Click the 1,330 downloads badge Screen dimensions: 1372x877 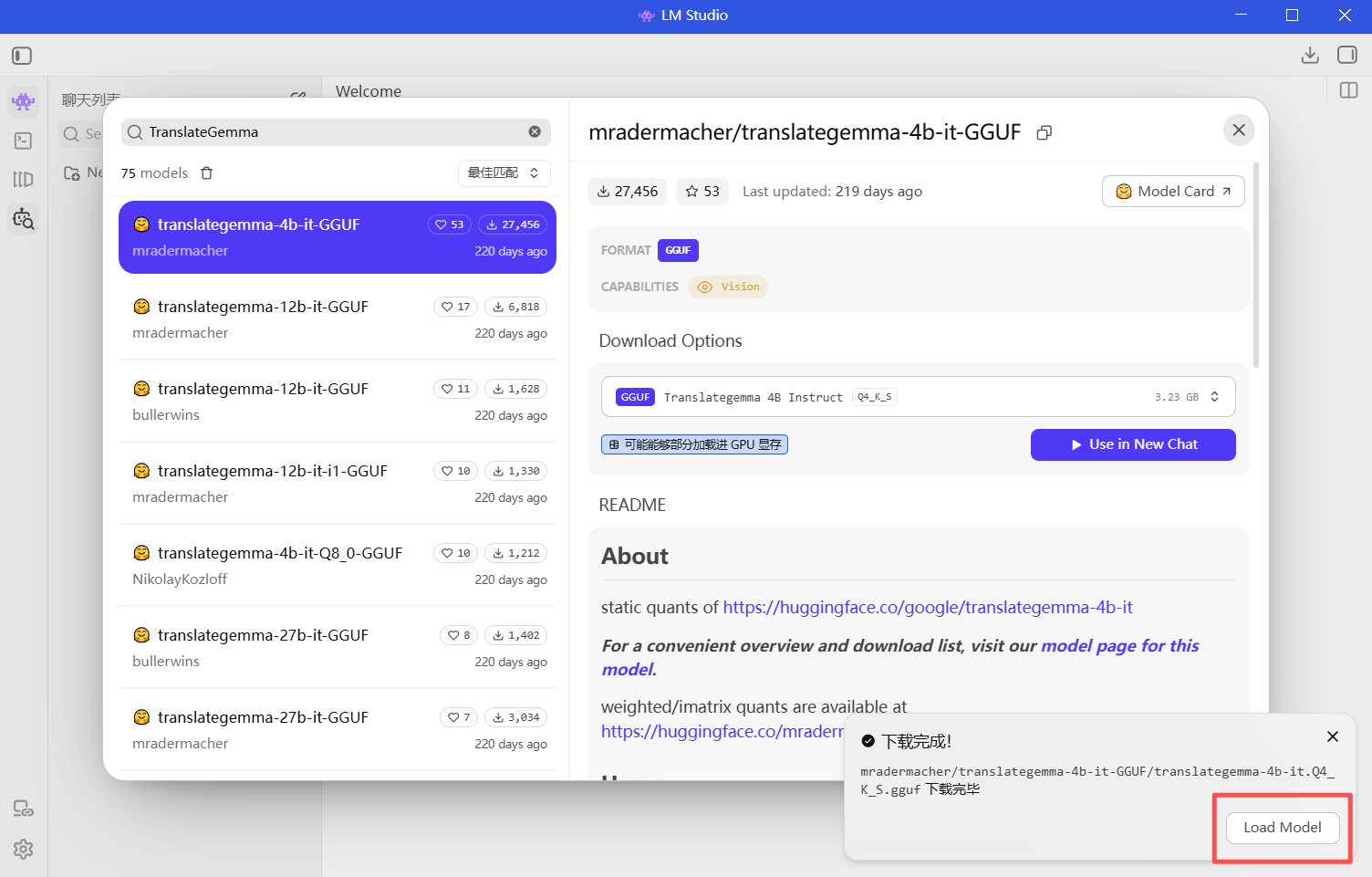pos(515,471)
